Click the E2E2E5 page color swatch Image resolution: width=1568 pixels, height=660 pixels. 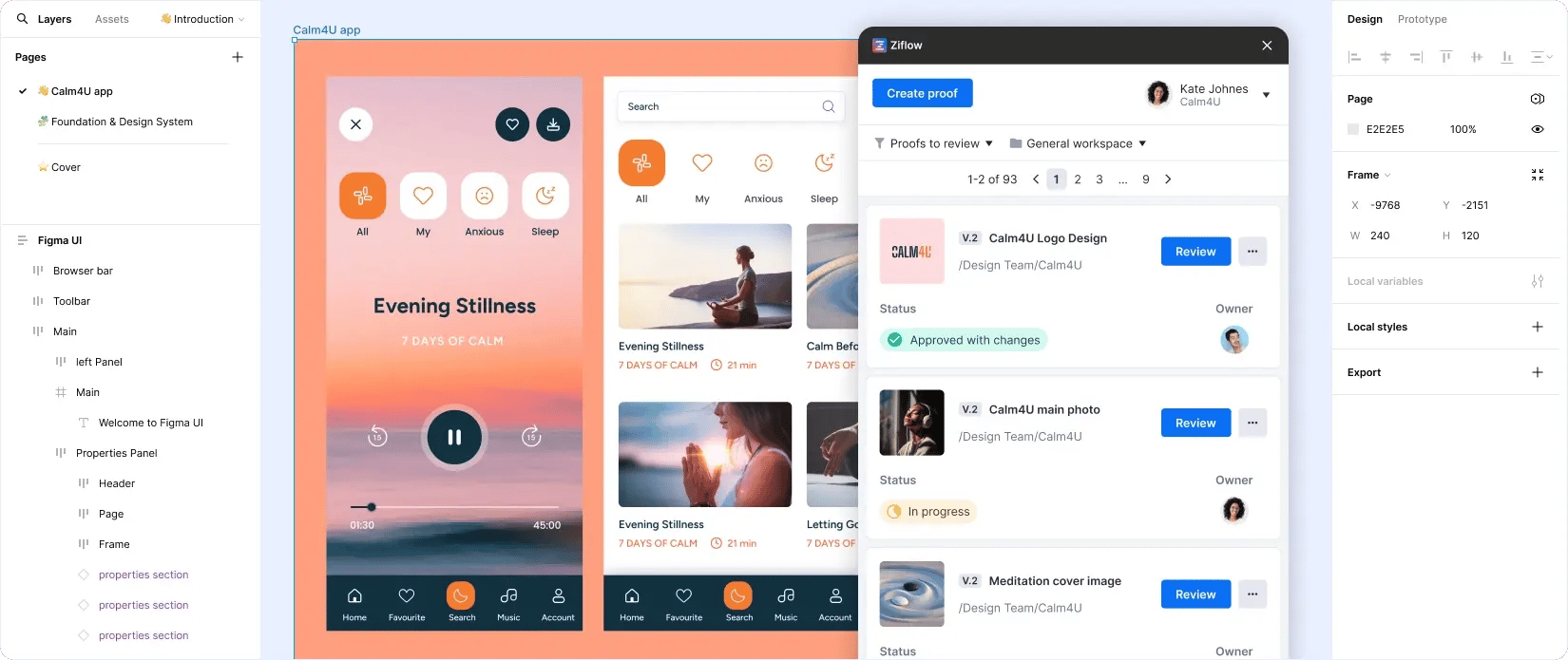(x=1353, y=129)
